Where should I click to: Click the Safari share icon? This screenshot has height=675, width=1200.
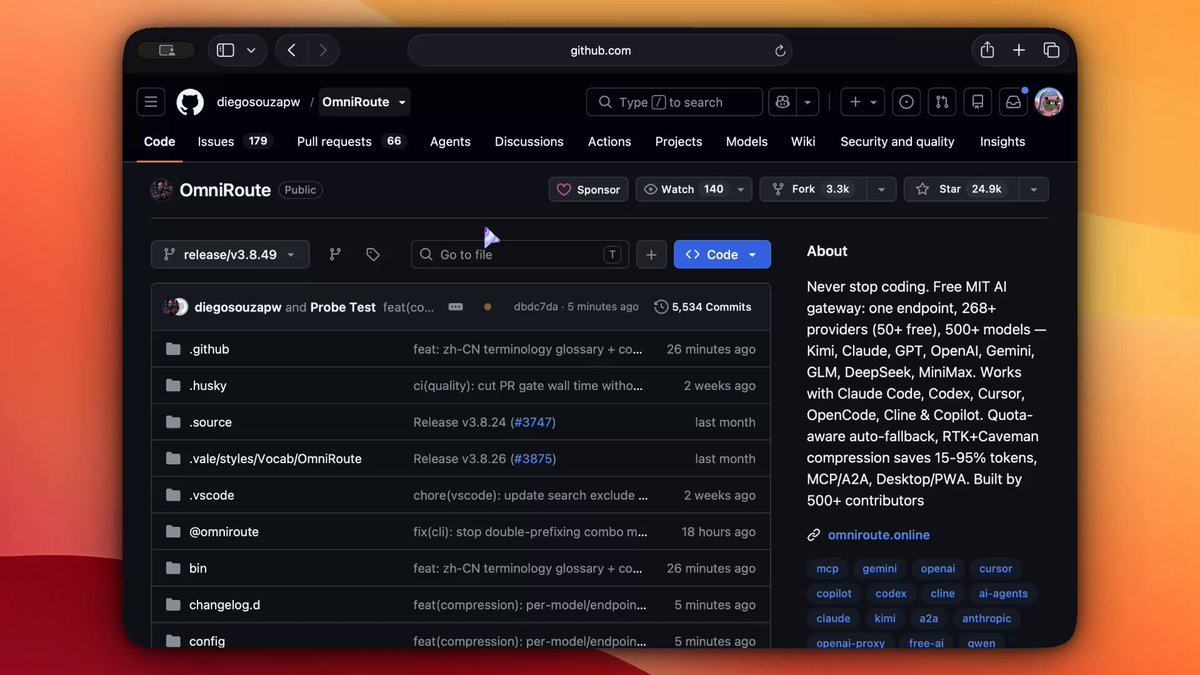point(987,50)
